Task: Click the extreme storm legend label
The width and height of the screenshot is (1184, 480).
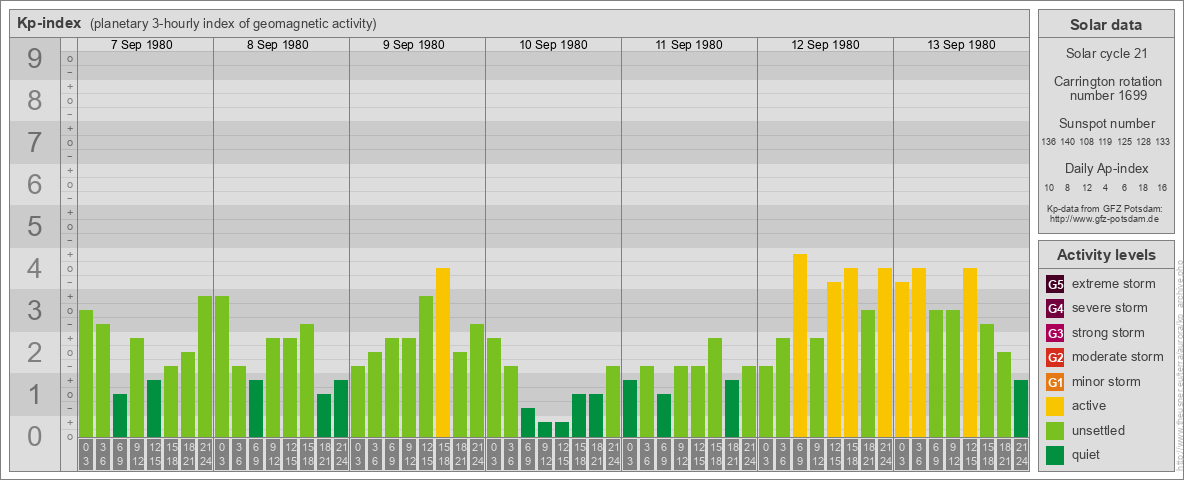Action: [1114, 284]
